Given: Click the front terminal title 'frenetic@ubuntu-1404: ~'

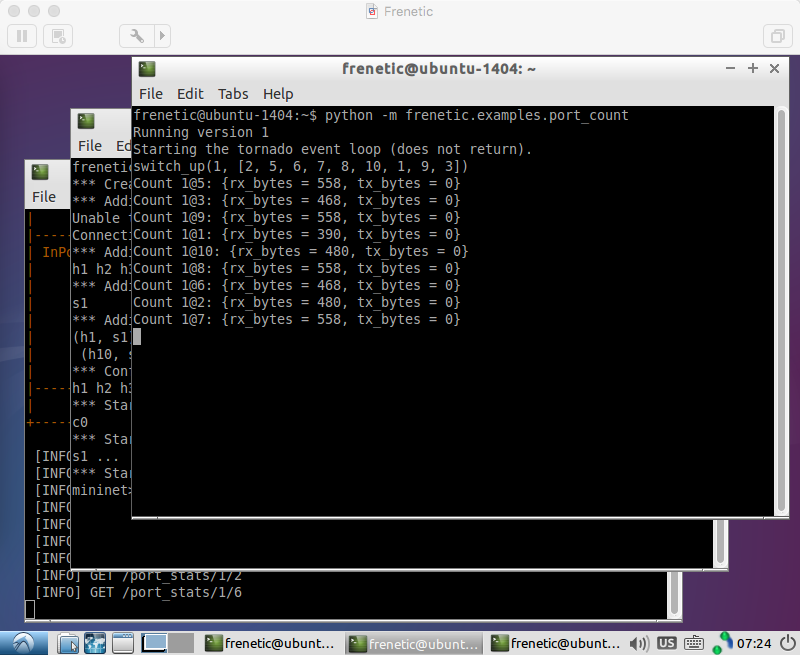Looking at the screenshot, I should [x=439, y=69].
